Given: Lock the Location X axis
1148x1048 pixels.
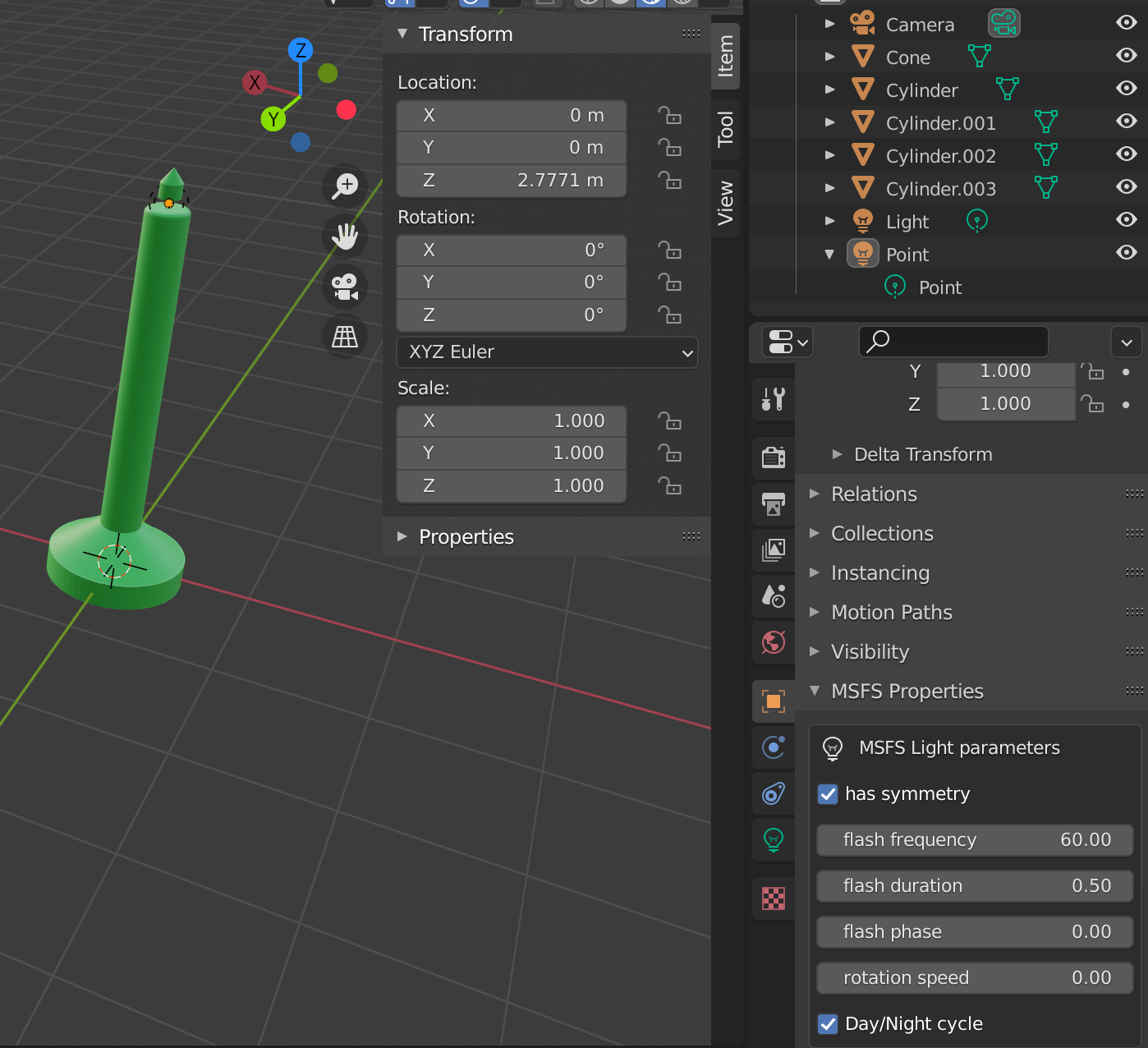Looking at the screenshot, I should click(670, 115).
